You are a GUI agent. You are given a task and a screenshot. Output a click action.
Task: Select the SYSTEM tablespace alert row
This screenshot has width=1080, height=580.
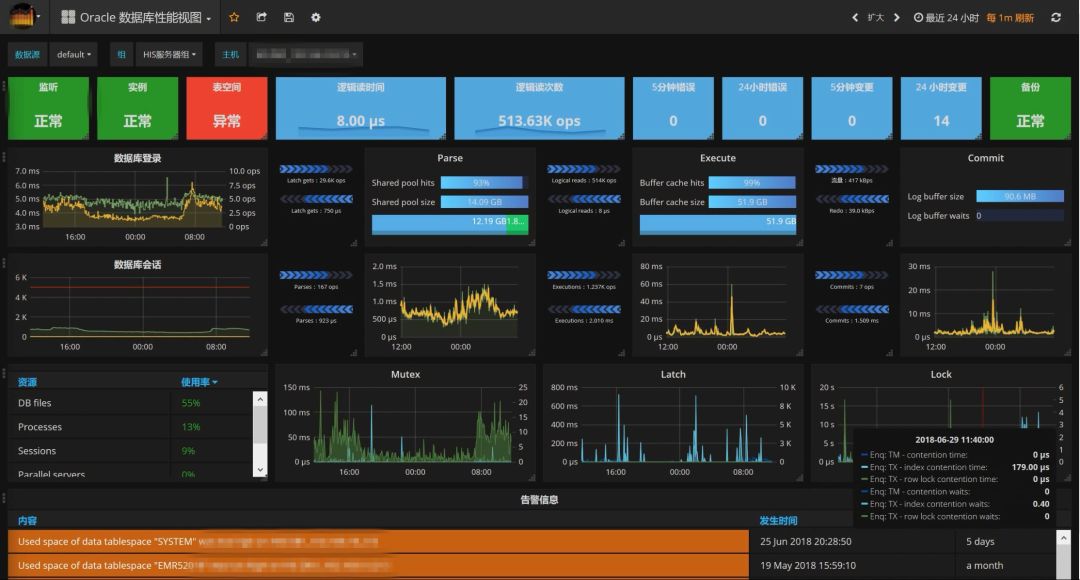378,541
